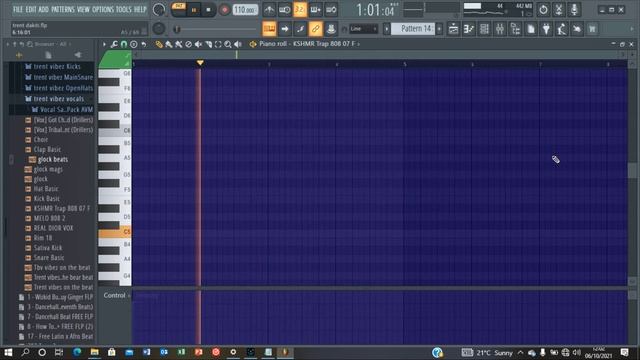Open the Mixer icon
The image size is (640, 360).
click(500, 29)
